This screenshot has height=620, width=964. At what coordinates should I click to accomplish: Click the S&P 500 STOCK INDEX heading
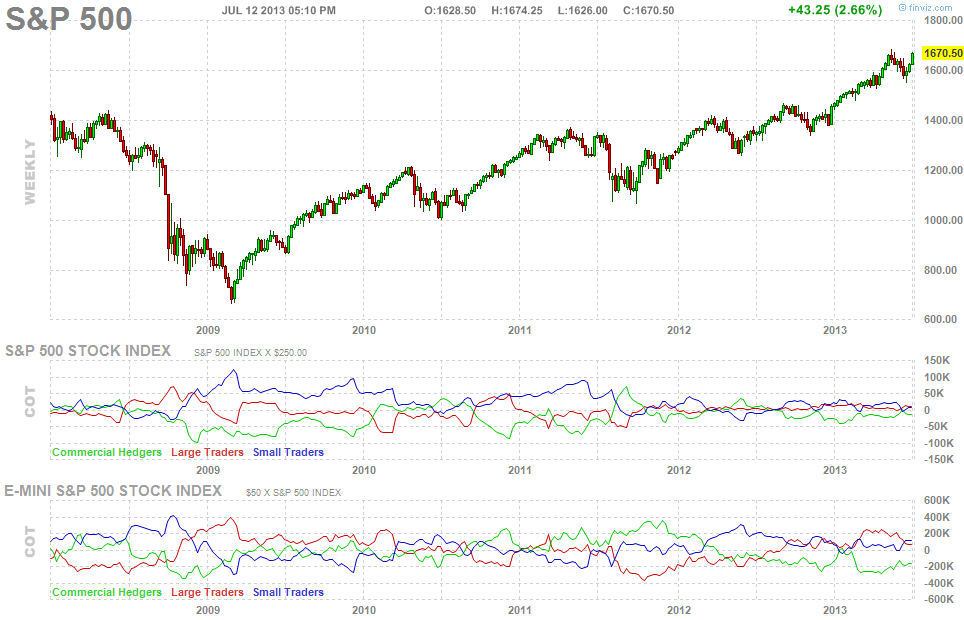point(88,351)
